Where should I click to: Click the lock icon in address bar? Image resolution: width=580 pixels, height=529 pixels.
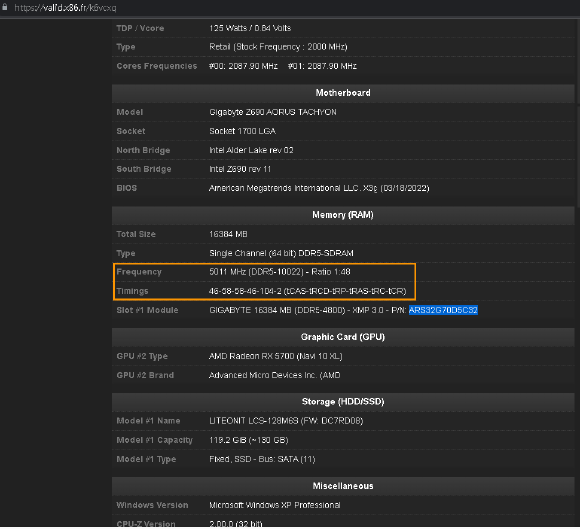[4, 7]
